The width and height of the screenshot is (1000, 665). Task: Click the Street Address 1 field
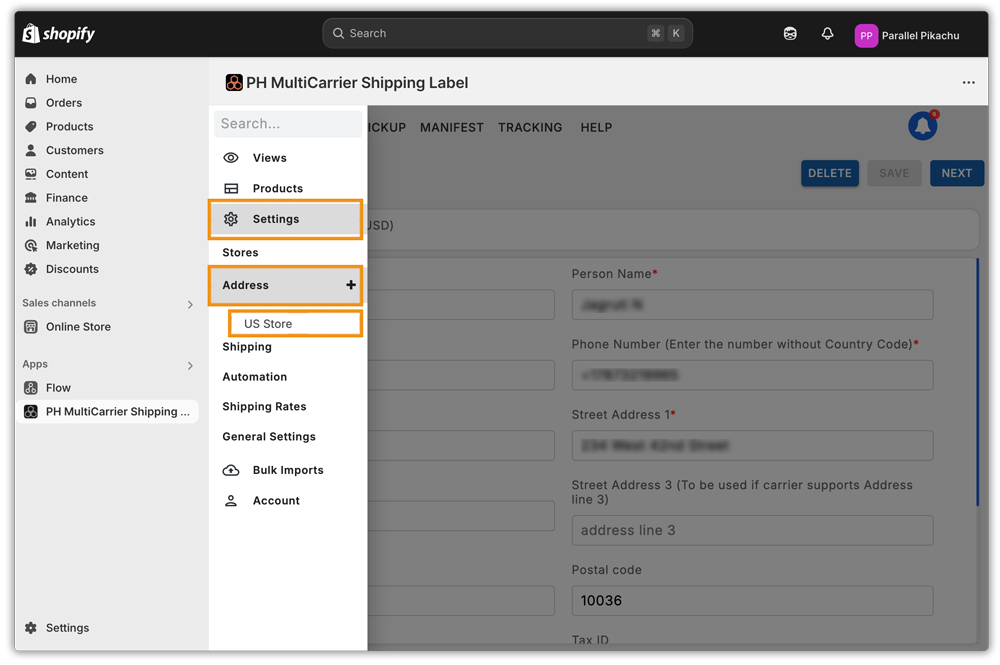[x=752, y=445]
